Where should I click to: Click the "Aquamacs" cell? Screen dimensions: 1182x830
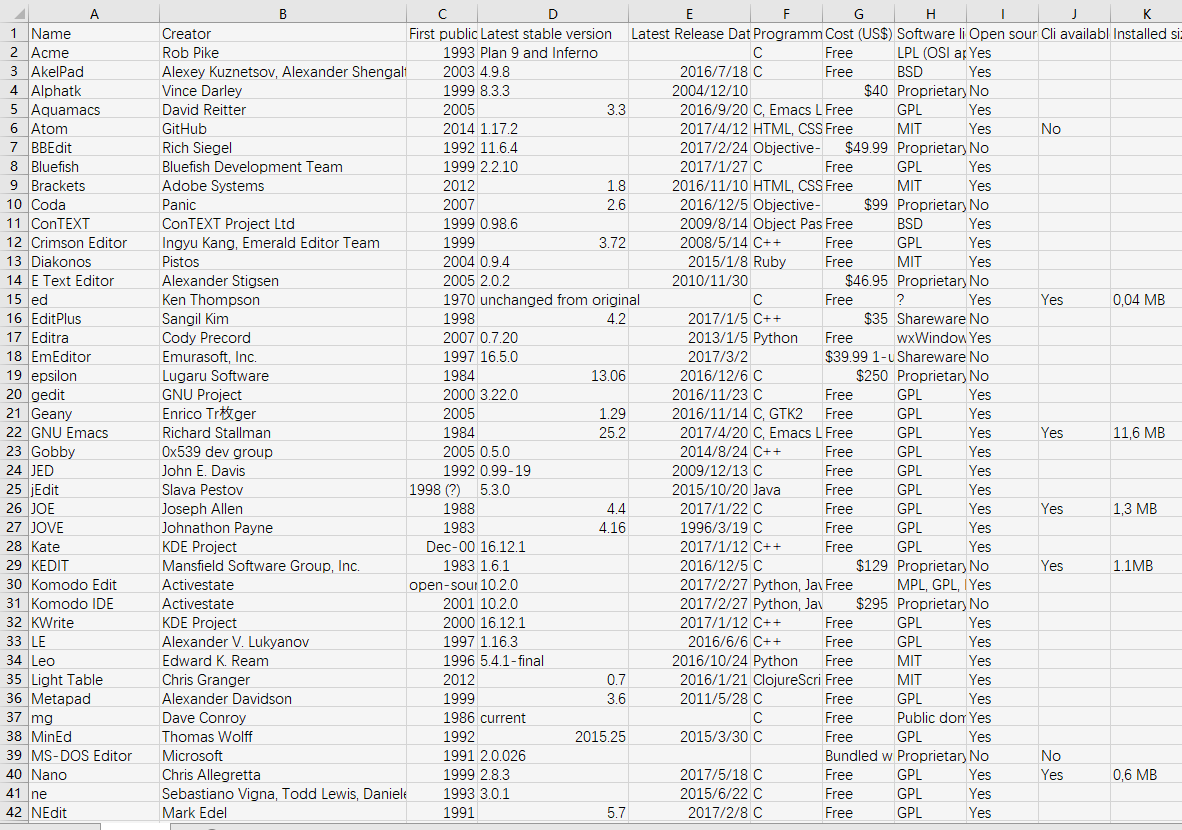point(93,109)
